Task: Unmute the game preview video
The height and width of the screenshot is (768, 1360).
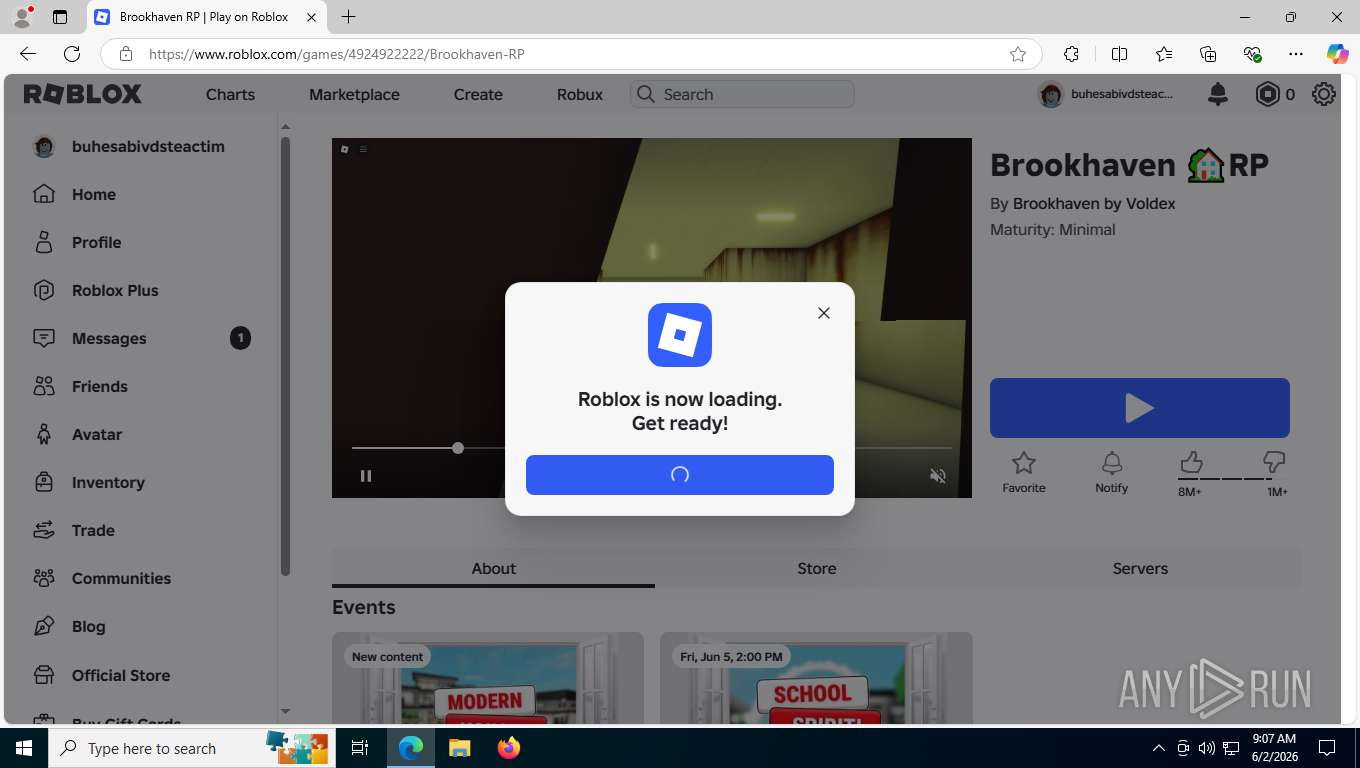Action: [938, 476]
